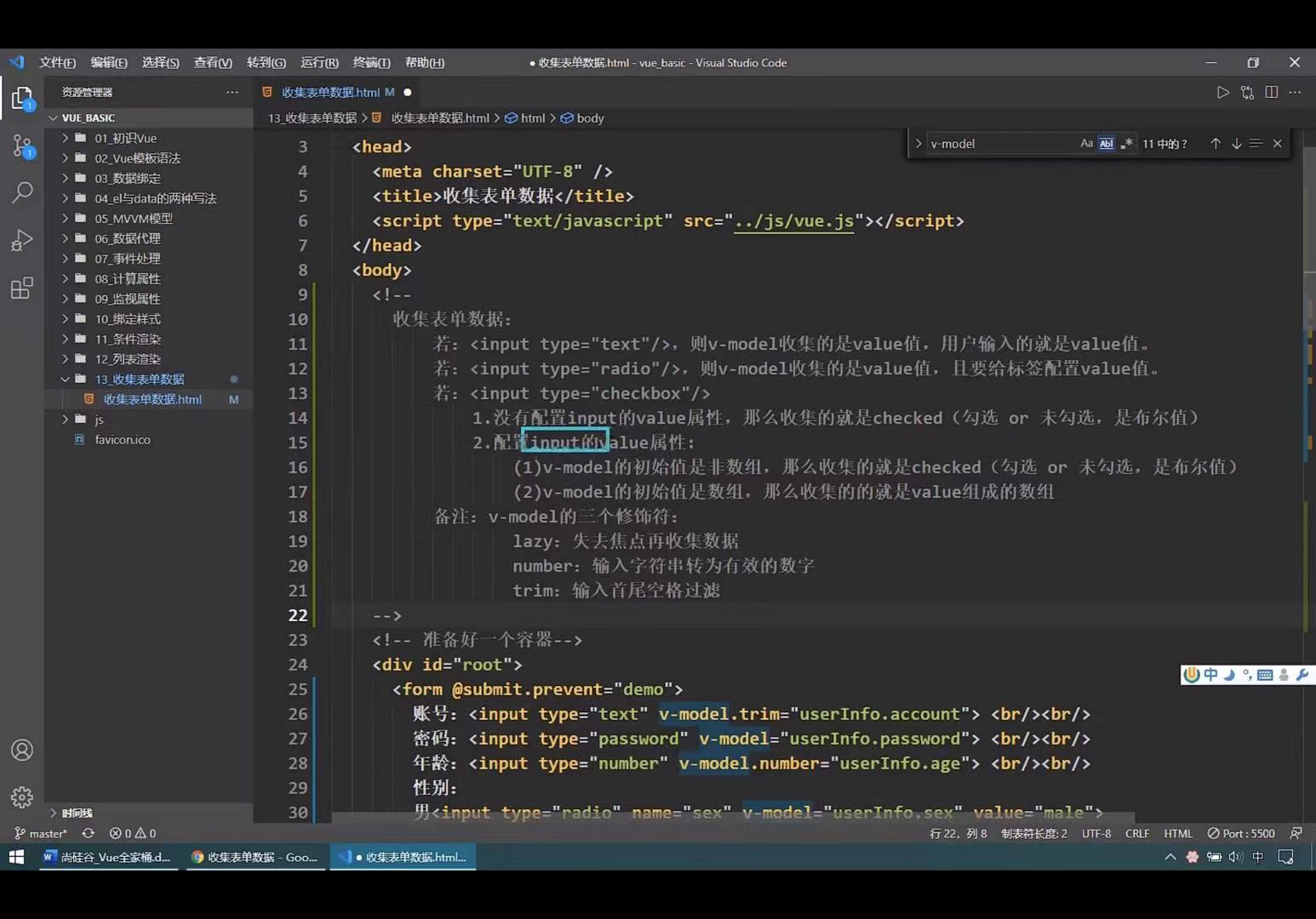Click the editor horizontal scrollbar

732,817
